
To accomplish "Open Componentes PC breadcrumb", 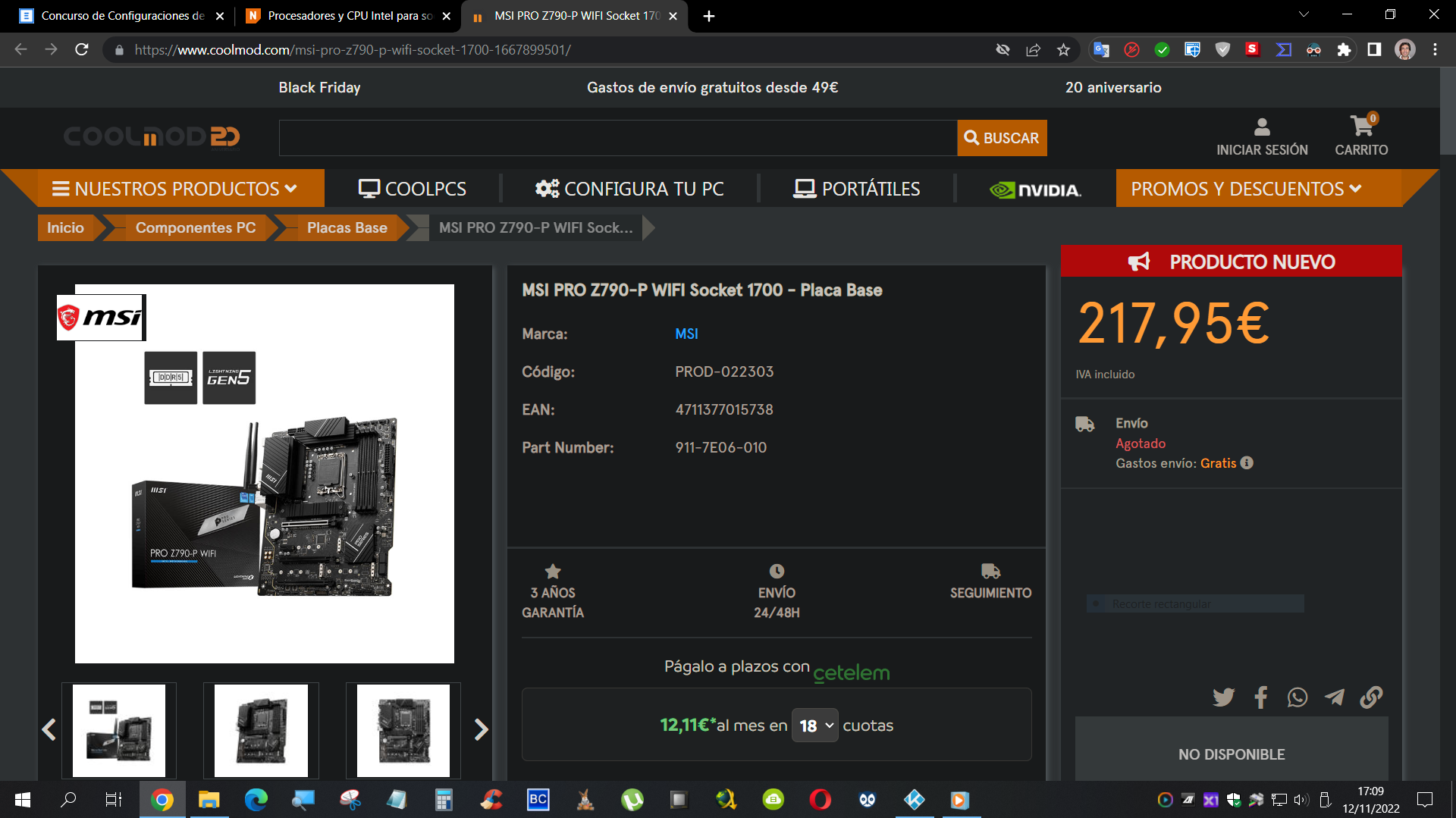I will tap(196, 227).
